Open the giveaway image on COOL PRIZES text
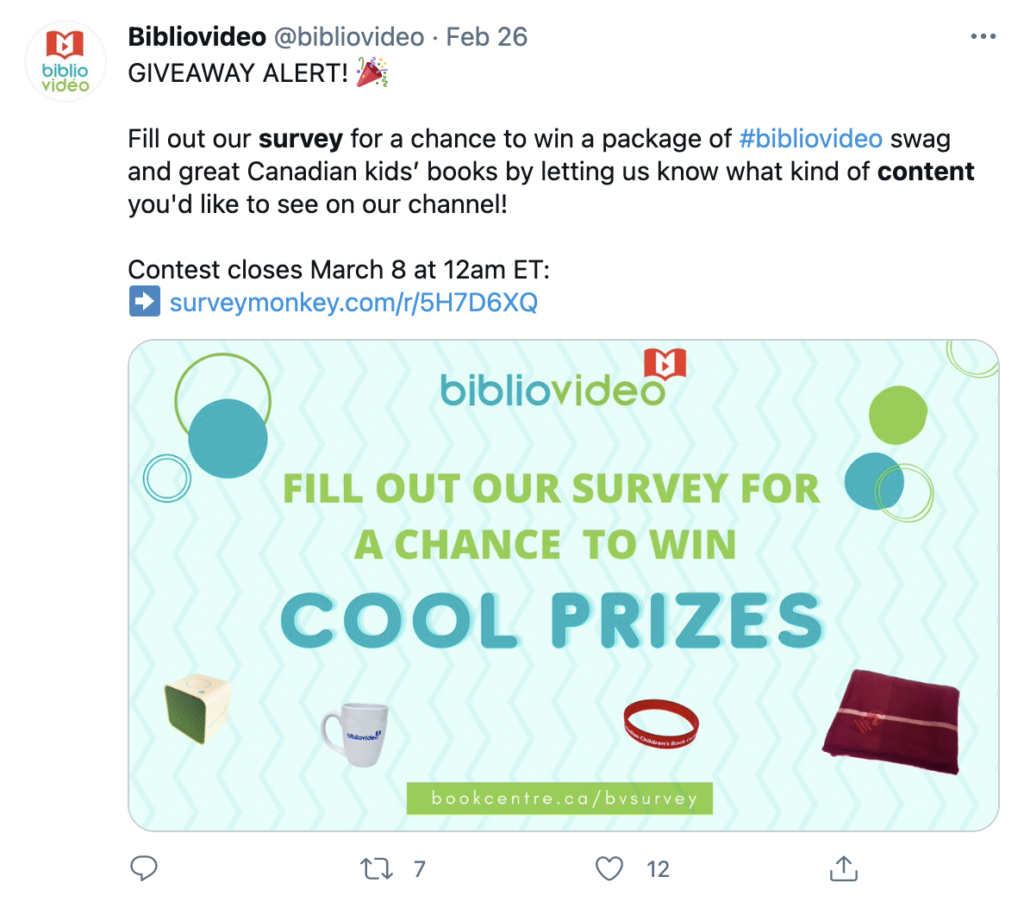Viewport: 1024px width, 902px height. click(552, 620)
